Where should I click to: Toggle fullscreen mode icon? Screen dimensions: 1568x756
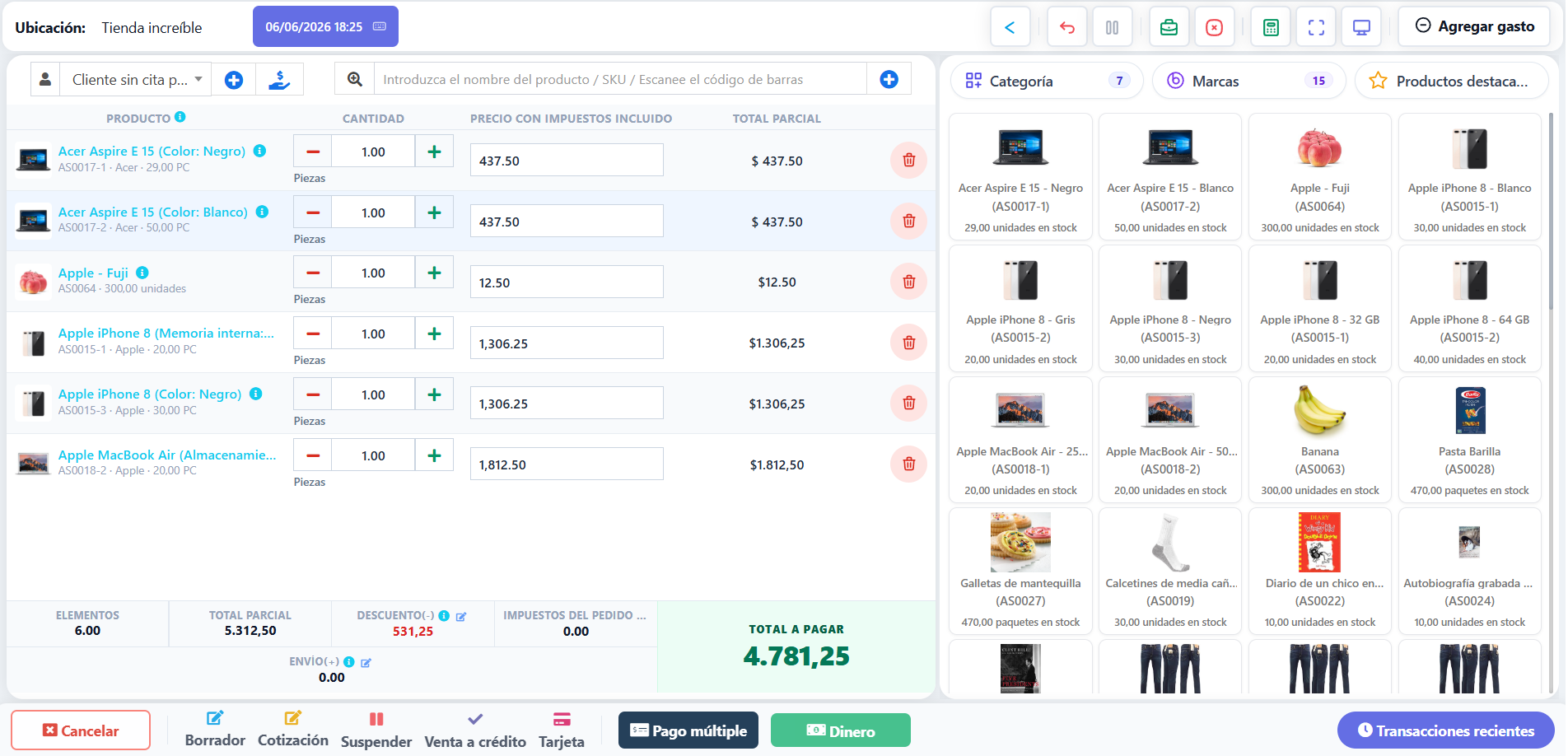coord(1316,27)
